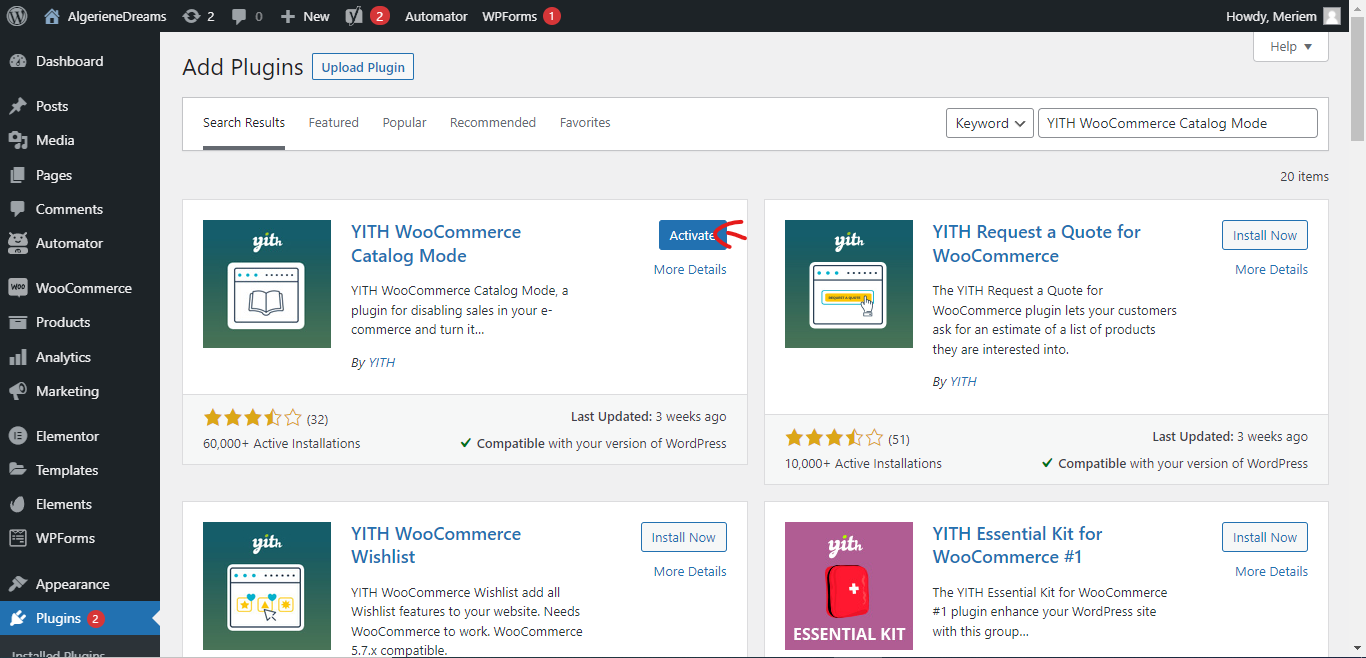Screen dimensions: 1366x658
Task: Click Catalog Mode star rating
Action: (x=252, y=418)
